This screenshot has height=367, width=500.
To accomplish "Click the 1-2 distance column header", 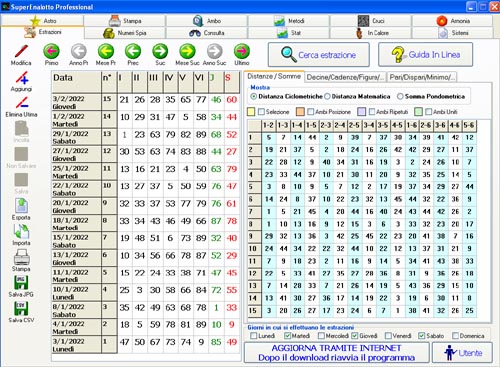I will 269,125.
